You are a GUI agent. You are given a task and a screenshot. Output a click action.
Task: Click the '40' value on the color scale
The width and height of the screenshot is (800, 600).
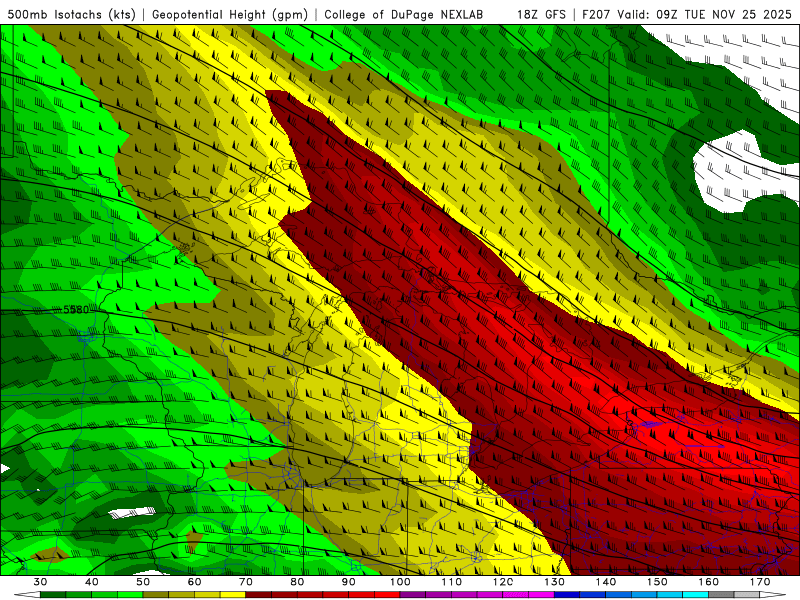[x=92, y=582]
